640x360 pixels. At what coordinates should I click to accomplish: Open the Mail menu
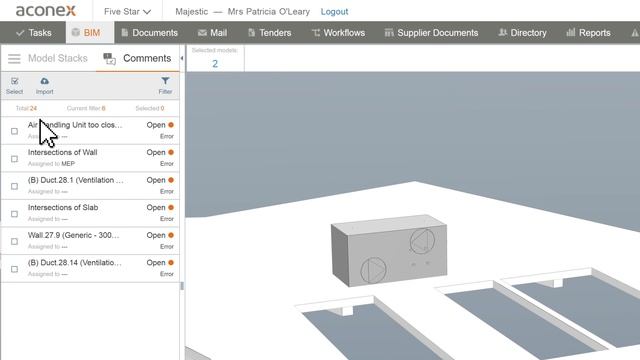pos(212,33)
